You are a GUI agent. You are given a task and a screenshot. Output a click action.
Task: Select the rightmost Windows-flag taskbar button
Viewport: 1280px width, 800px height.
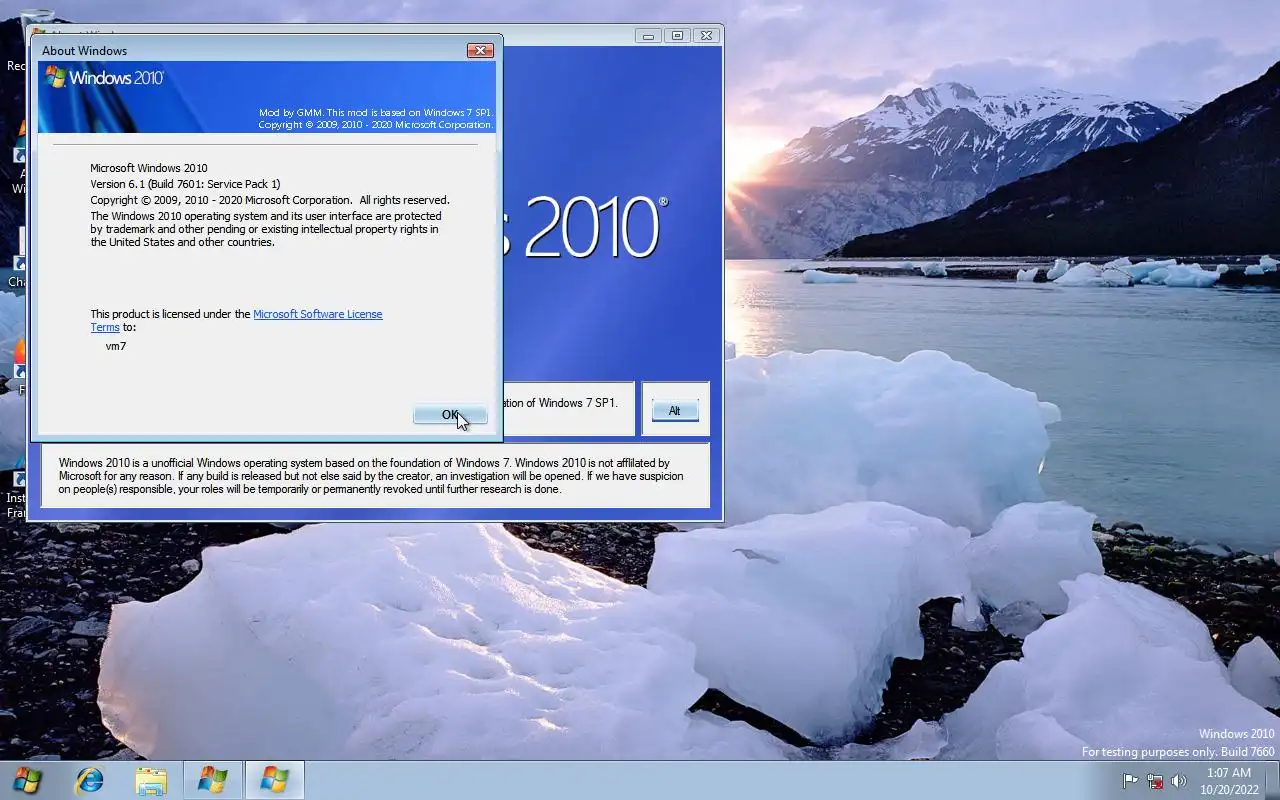click(x=274, y=780)
